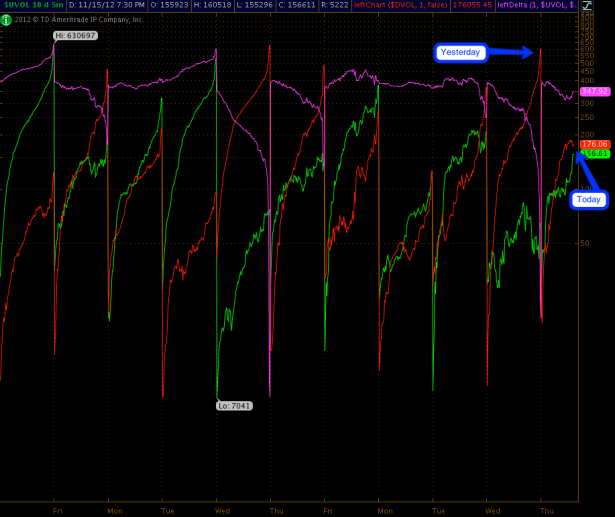Click the second Wed label on time axis
The image size is (615, 517).
click(493, 511)
